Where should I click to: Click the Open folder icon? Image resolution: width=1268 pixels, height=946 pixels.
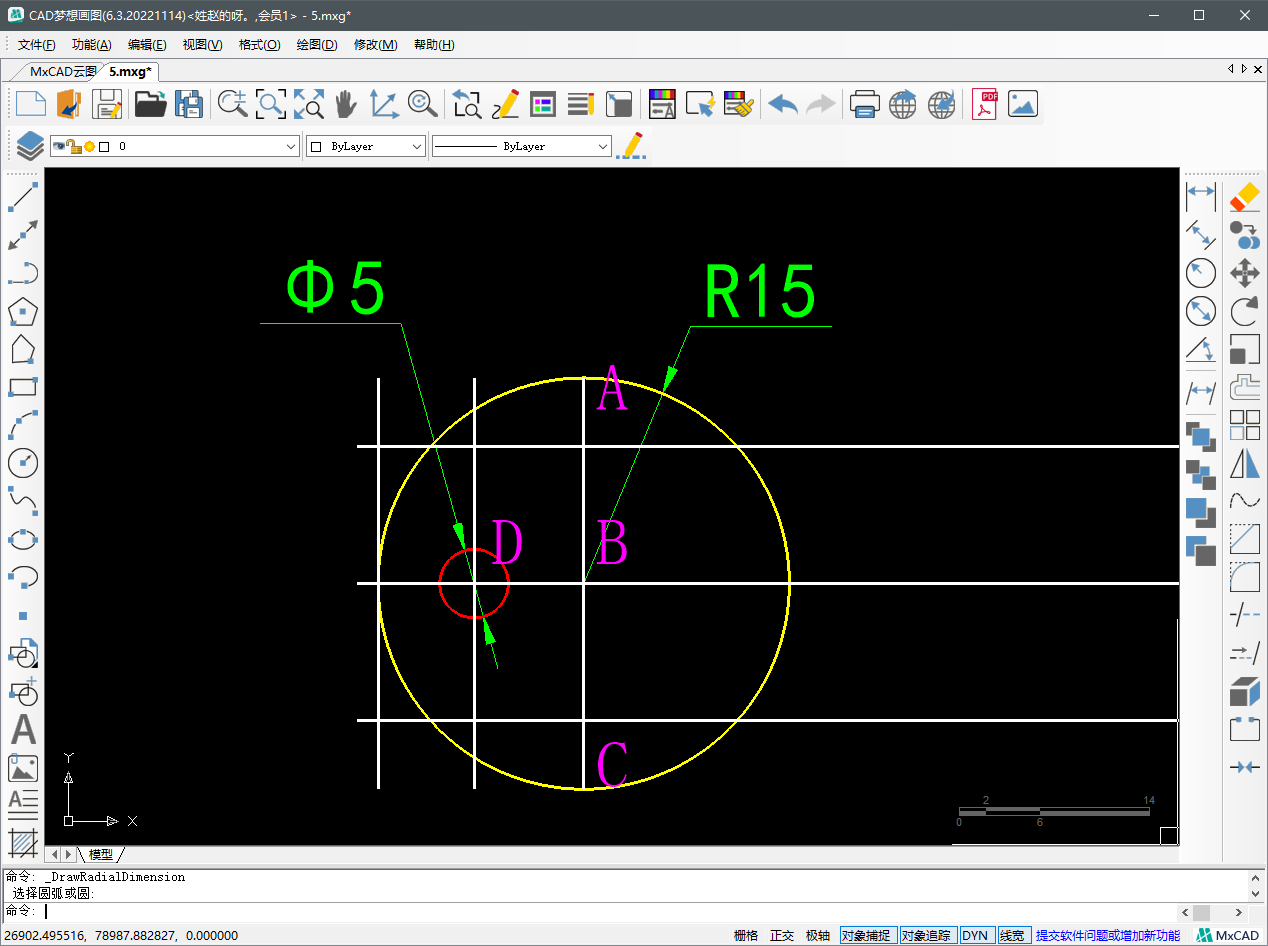[150, 104]
